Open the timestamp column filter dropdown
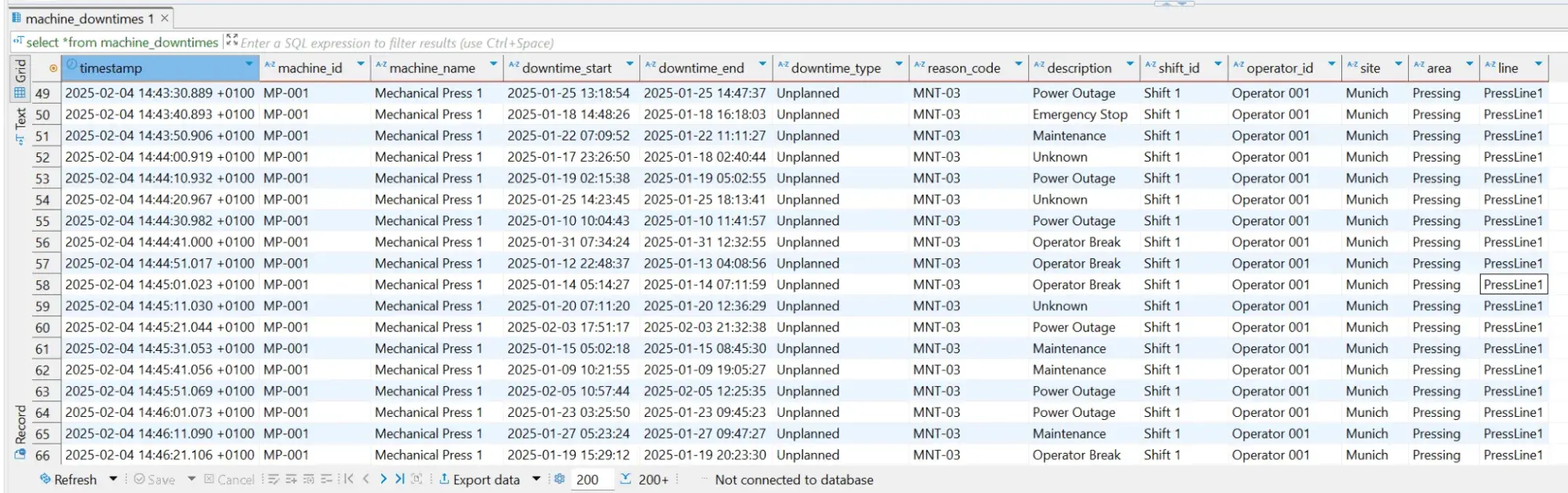Viewport: 1568px width, 493px height. click(249, 64)
